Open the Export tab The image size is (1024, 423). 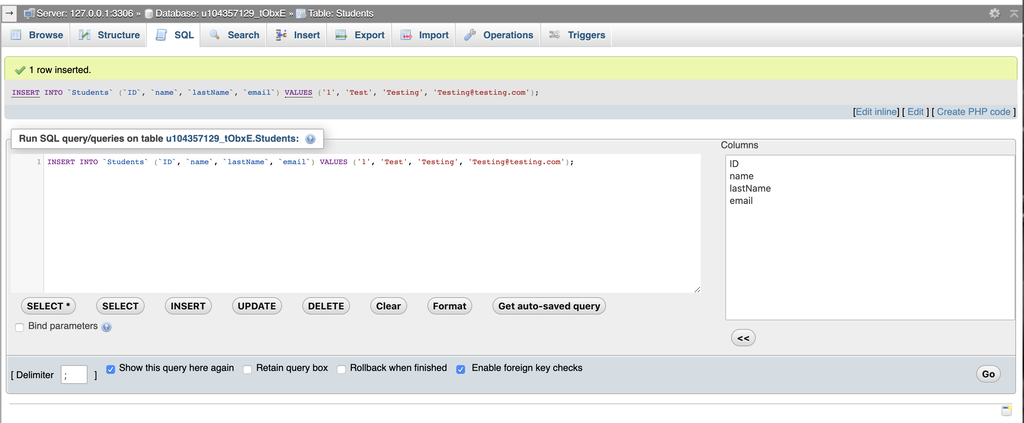[359, 35]
